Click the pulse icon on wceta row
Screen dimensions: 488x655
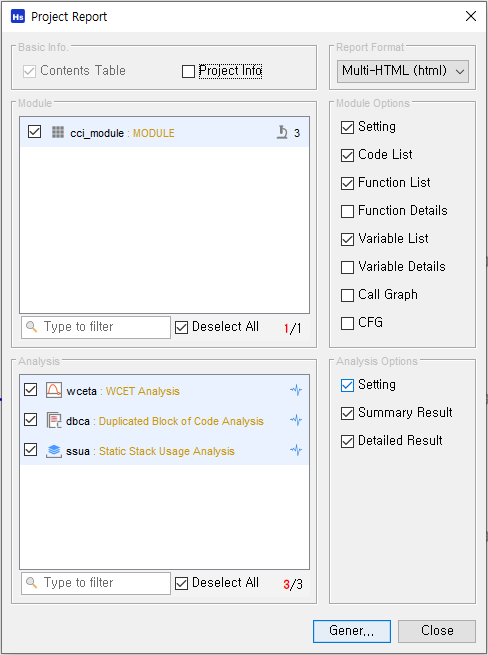pyautogui.click(x=296, y=390)
